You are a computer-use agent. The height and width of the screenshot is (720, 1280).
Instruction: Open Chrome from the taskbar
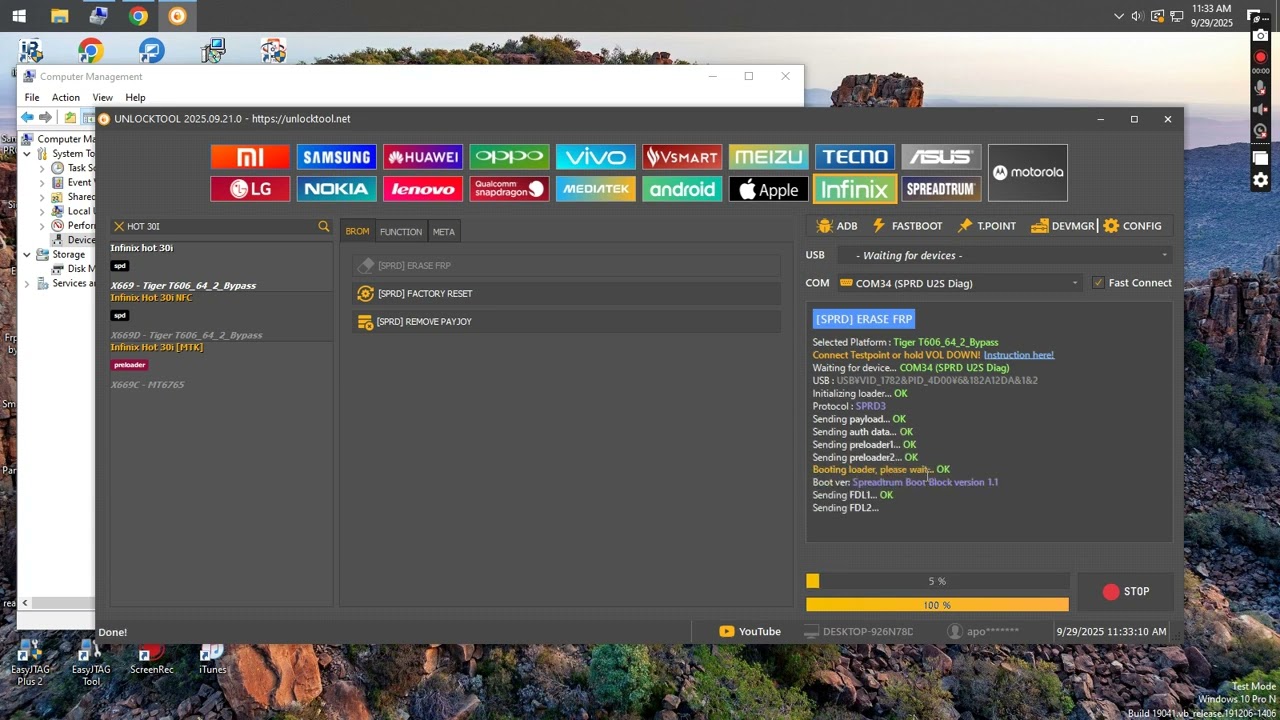pyautogui.click(x=138, y=16)
